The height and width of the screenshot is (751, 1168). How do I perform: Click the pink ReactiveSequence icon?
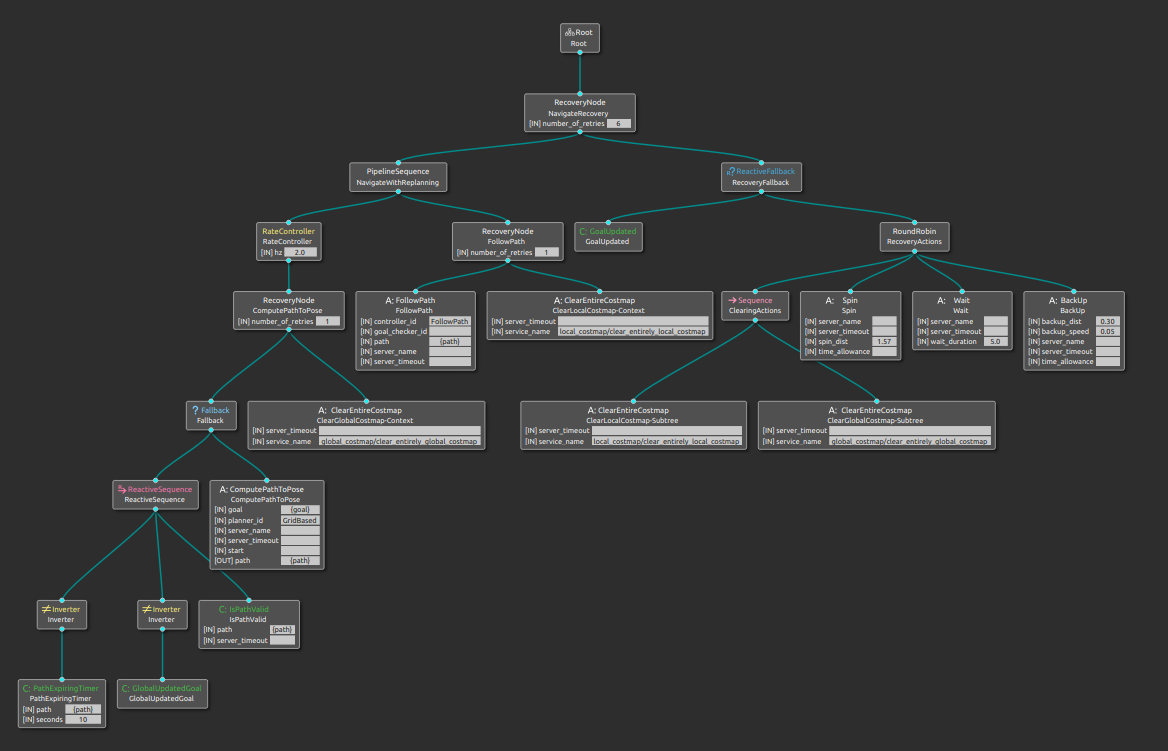121,489
